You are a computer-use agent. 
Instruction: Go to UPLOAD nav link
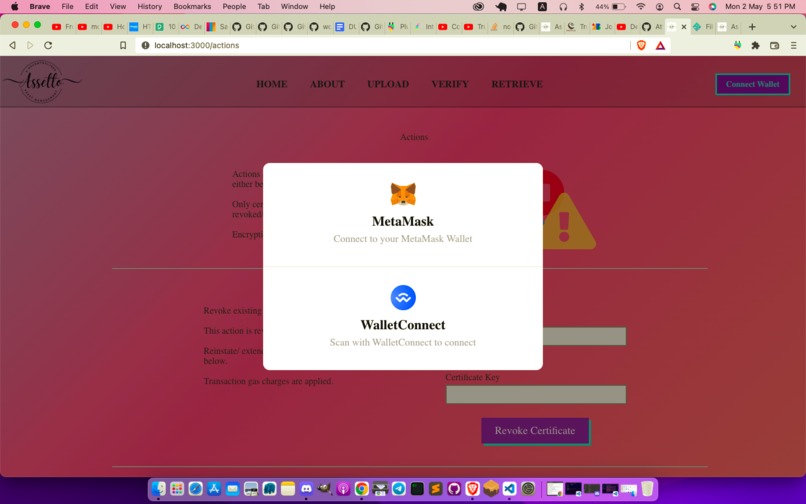coord(388,84)
